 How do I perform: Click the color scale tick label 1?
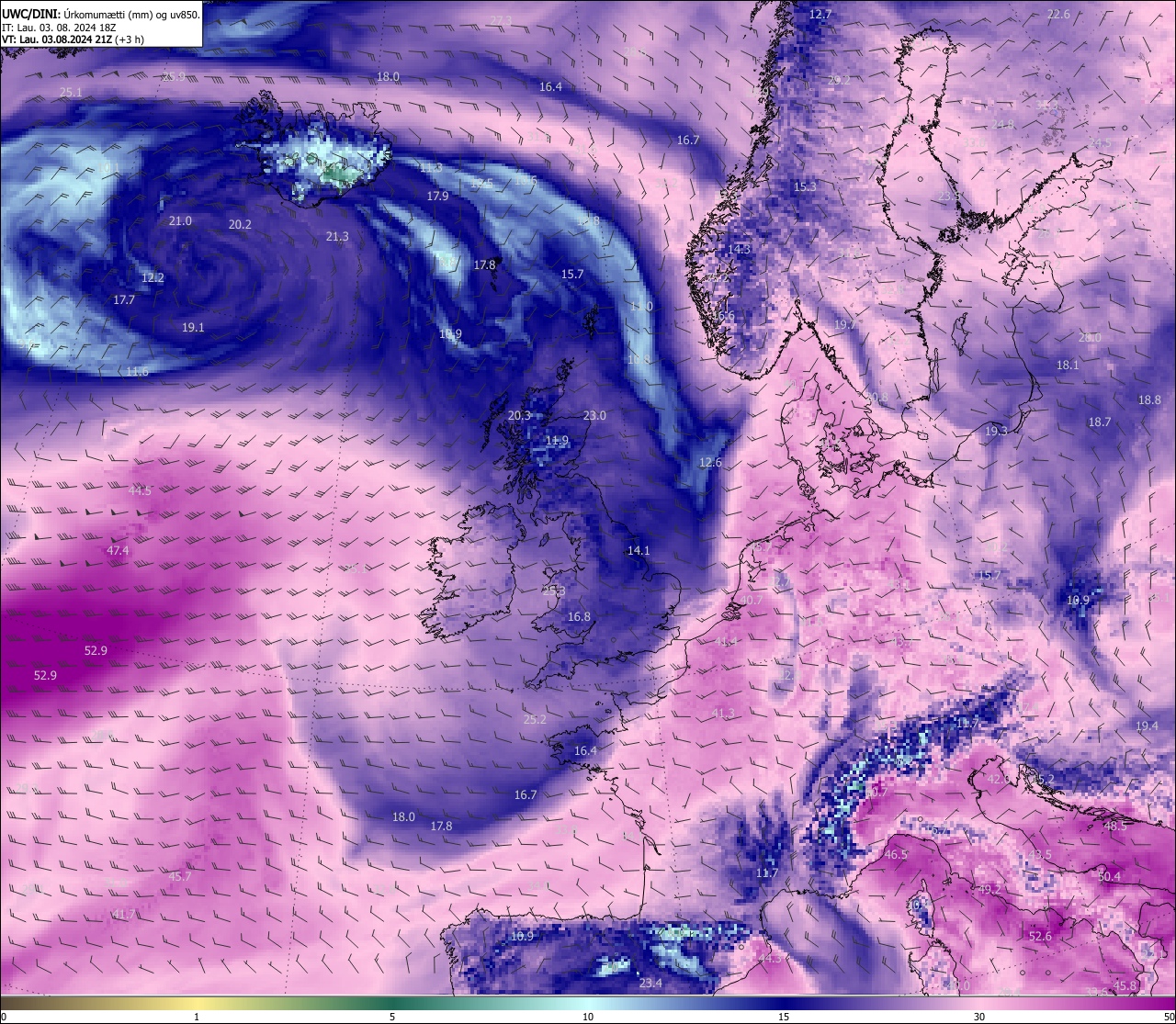[197, 1017]
